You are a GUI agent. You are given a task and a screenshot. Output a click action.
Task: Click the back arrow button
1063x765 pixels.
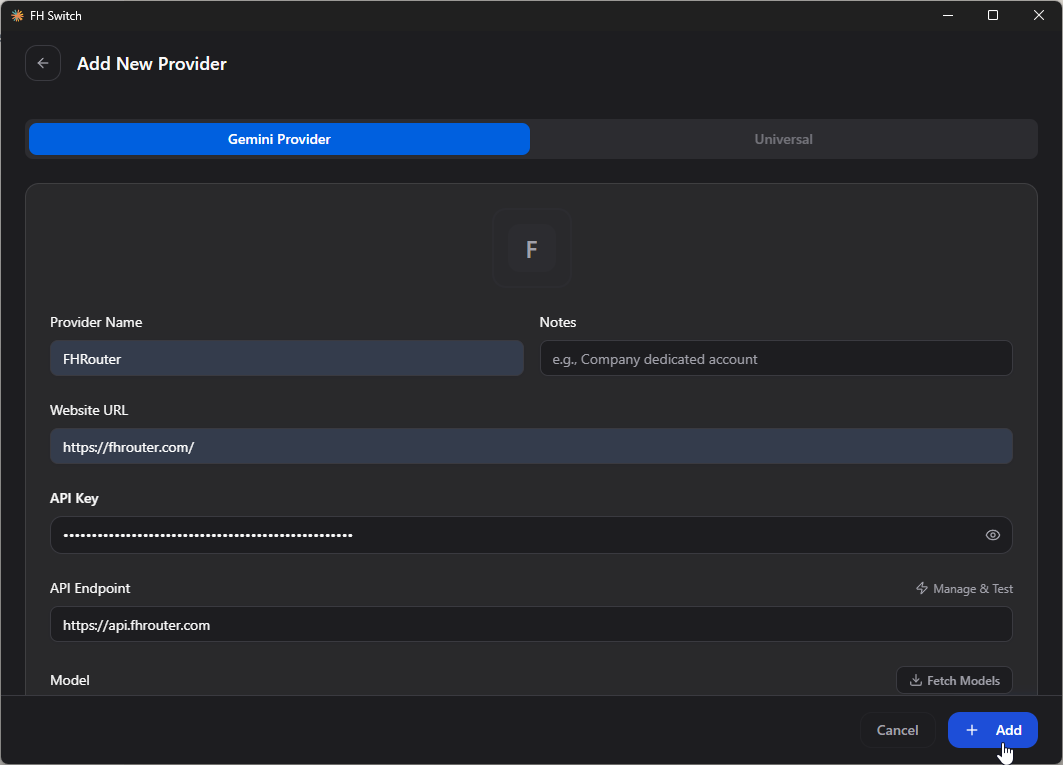(x=43, y=63)
